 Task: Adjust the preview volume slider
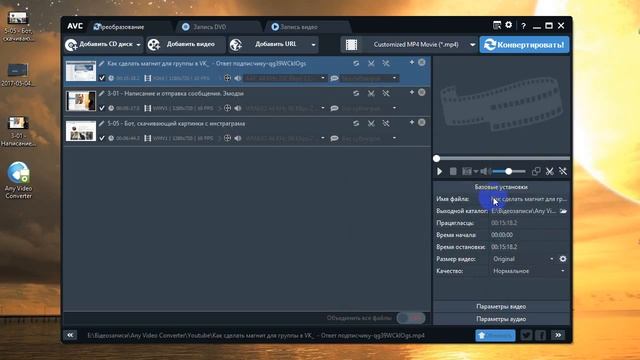[x=509, y=171]
